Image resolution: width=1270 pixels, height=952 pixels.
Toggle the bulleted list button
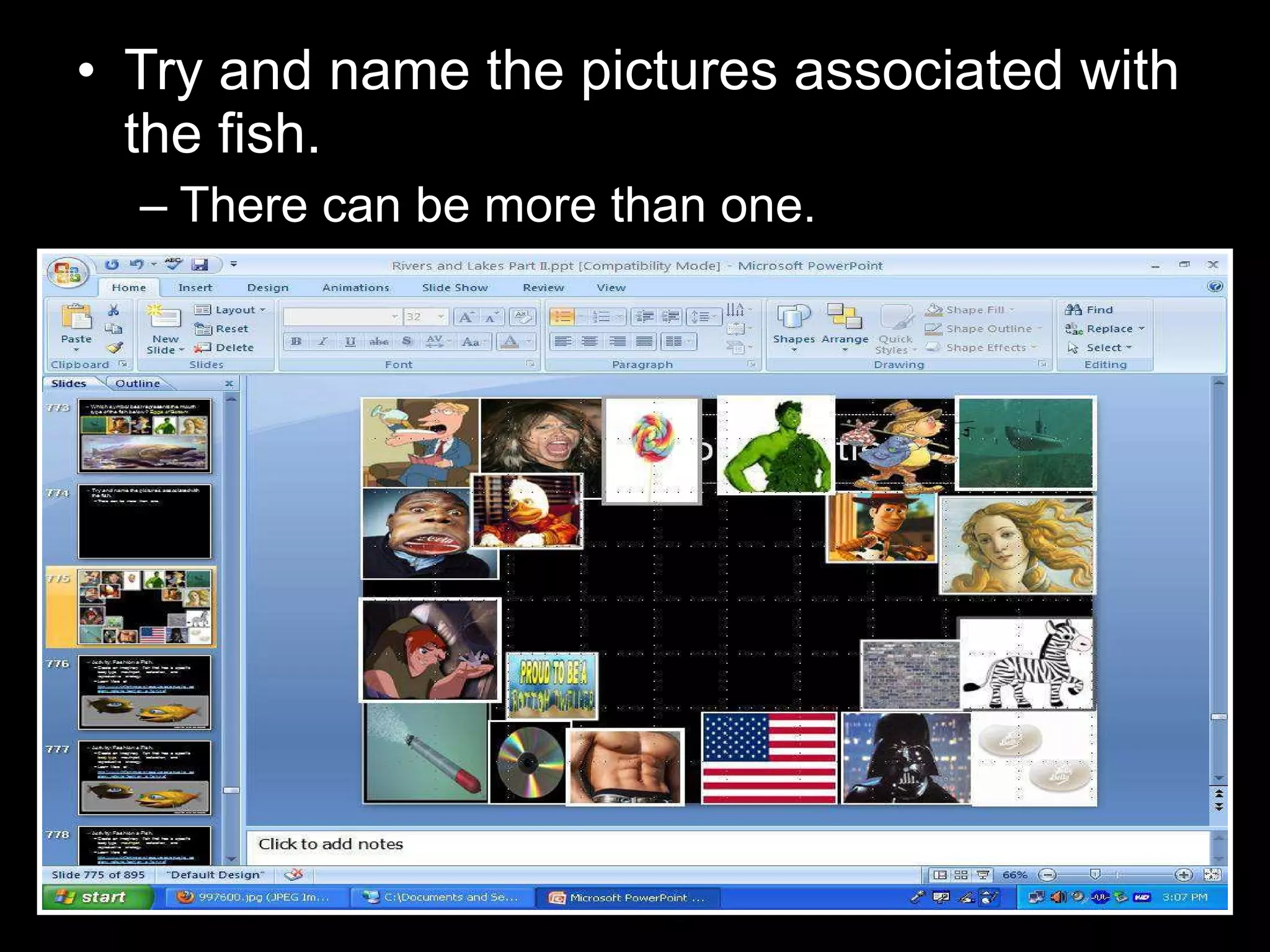click(562, 317)
